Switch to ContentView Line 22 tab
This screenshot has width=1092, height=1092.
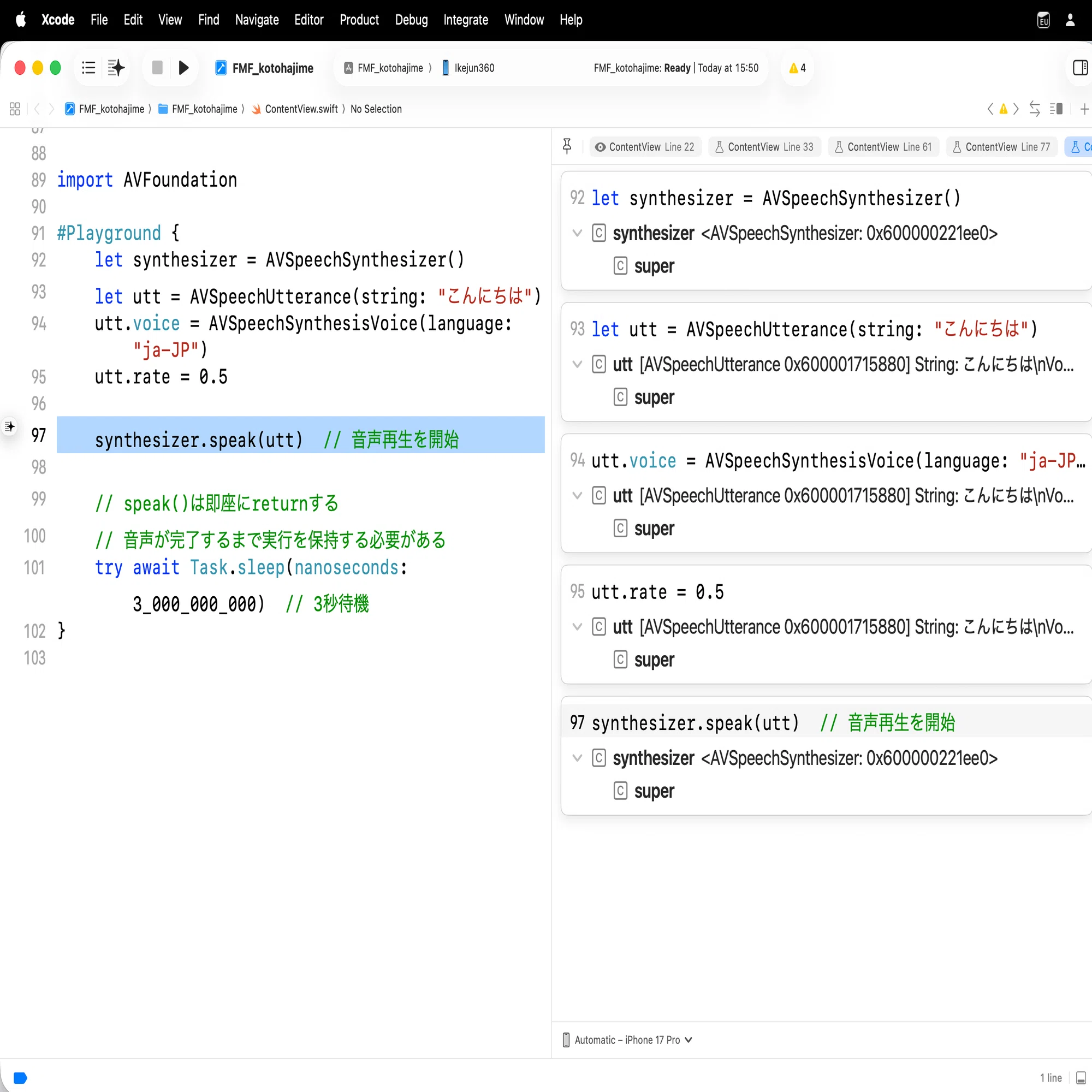coord(645,147)
